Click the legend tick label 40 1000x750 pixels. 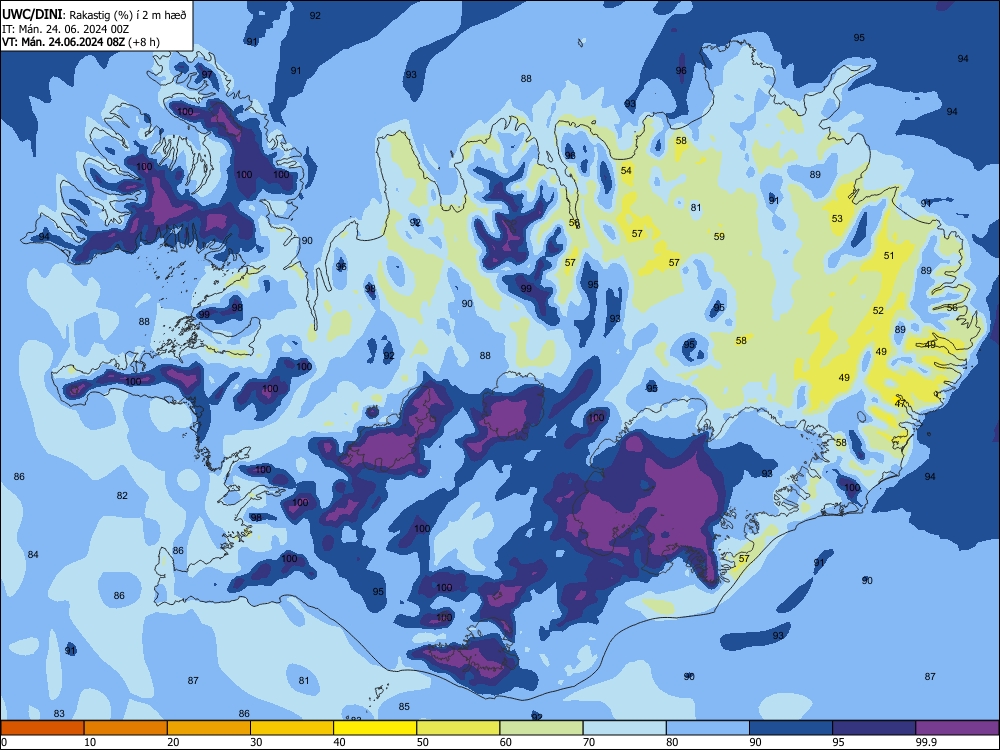pos(340,742)
